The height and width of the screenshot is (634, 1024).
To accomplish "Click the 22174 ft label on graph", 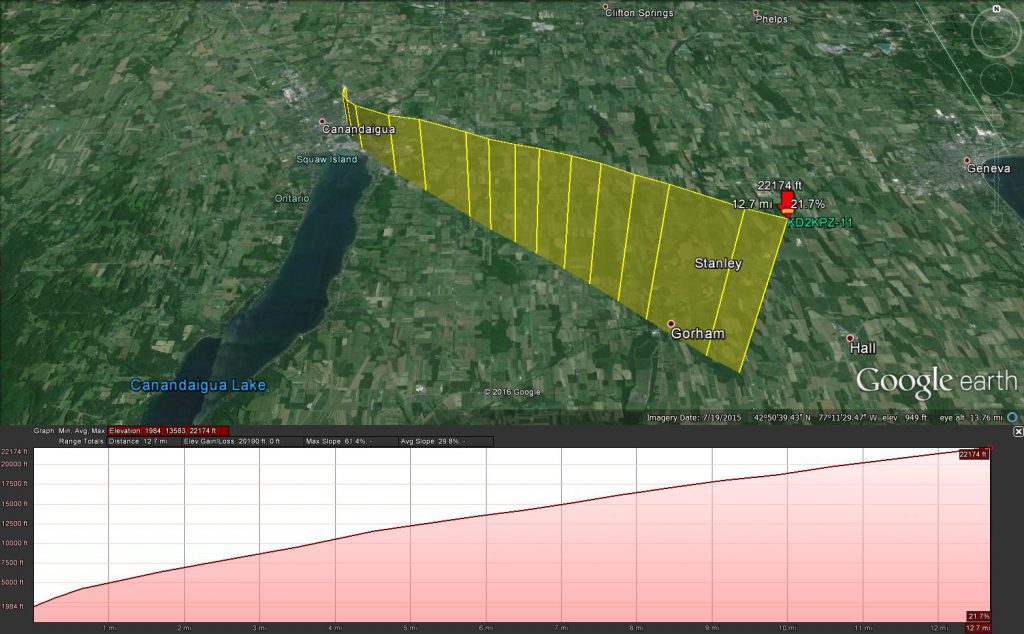I will tap(972, 454).
